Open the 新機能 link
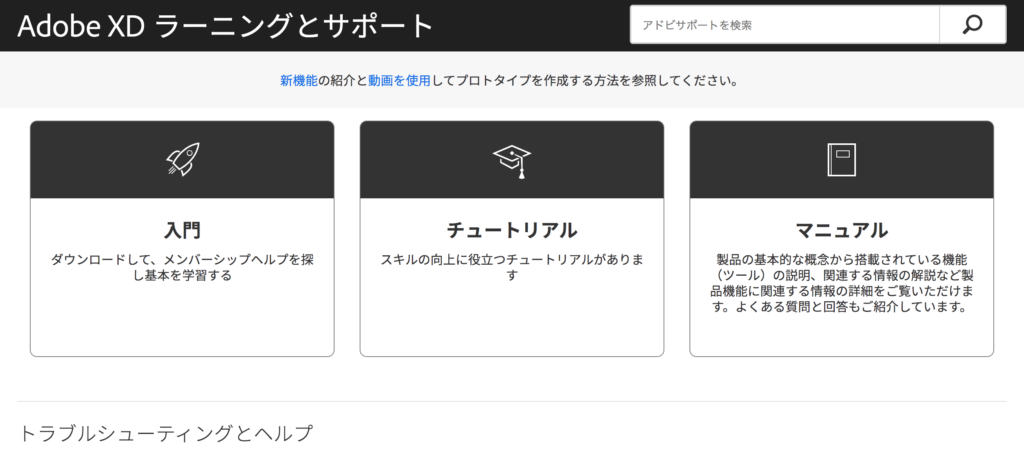1024x454 pixels. point(299,82)
